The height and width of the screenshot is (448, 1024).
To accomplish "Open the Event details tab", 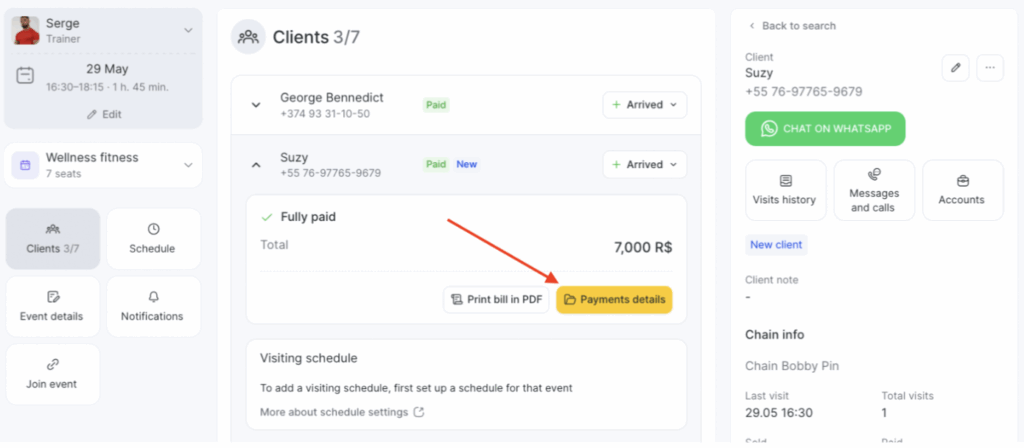I will 53,306.
